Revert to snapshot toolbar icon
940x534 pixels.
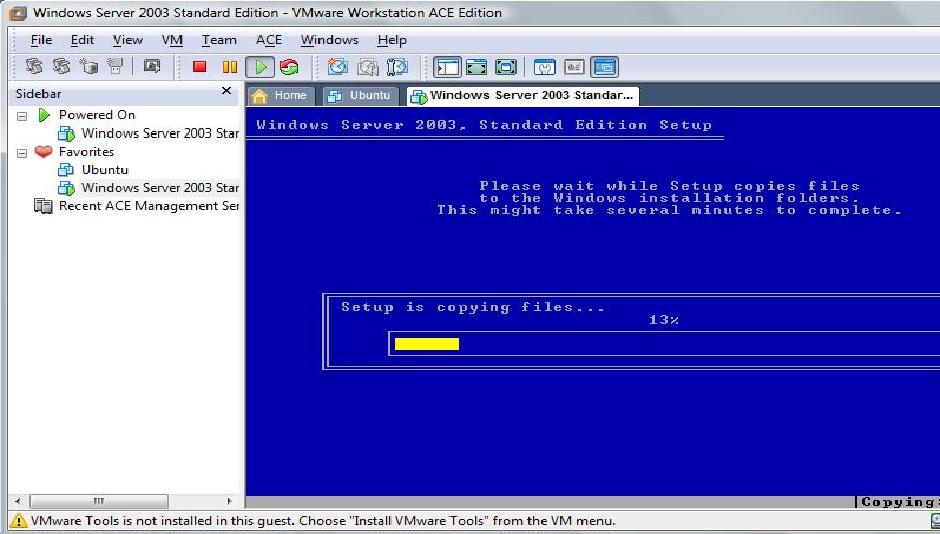tap(367, 67)
